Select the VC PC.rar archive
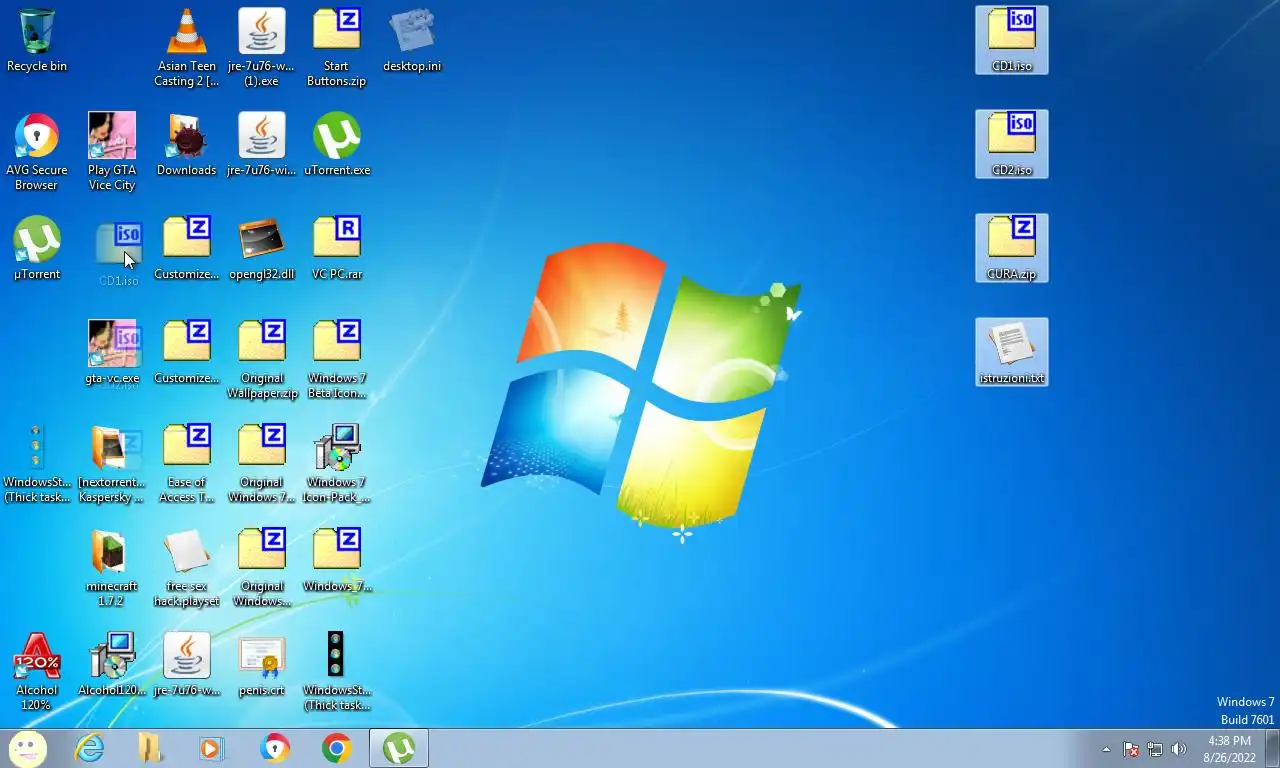Image resolution: width=1280 pixels, height=768 pixels. tap(337, 248)
